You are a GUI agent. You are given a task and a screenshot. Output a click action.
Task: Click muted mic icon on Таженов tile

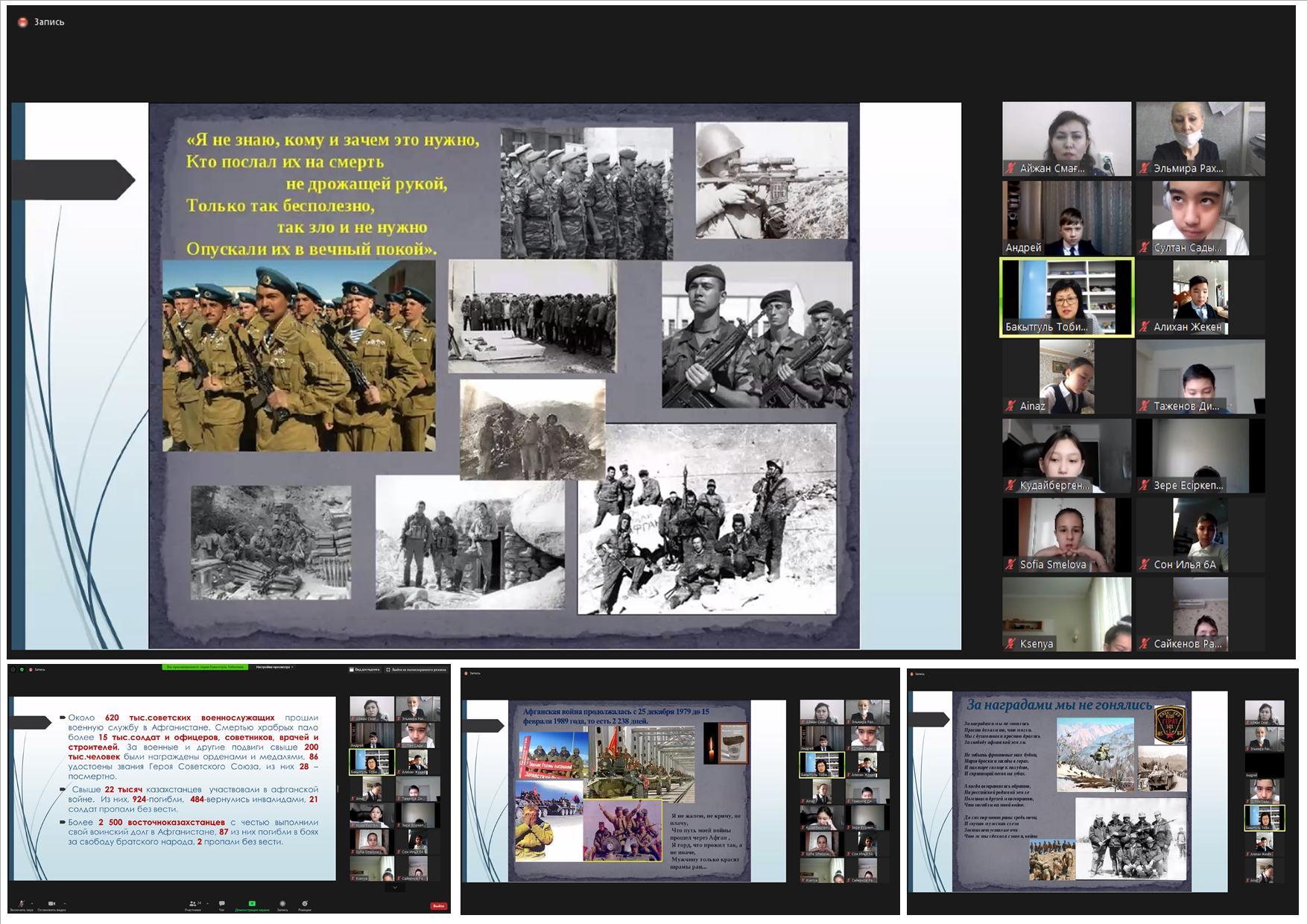pos(1145,406)
